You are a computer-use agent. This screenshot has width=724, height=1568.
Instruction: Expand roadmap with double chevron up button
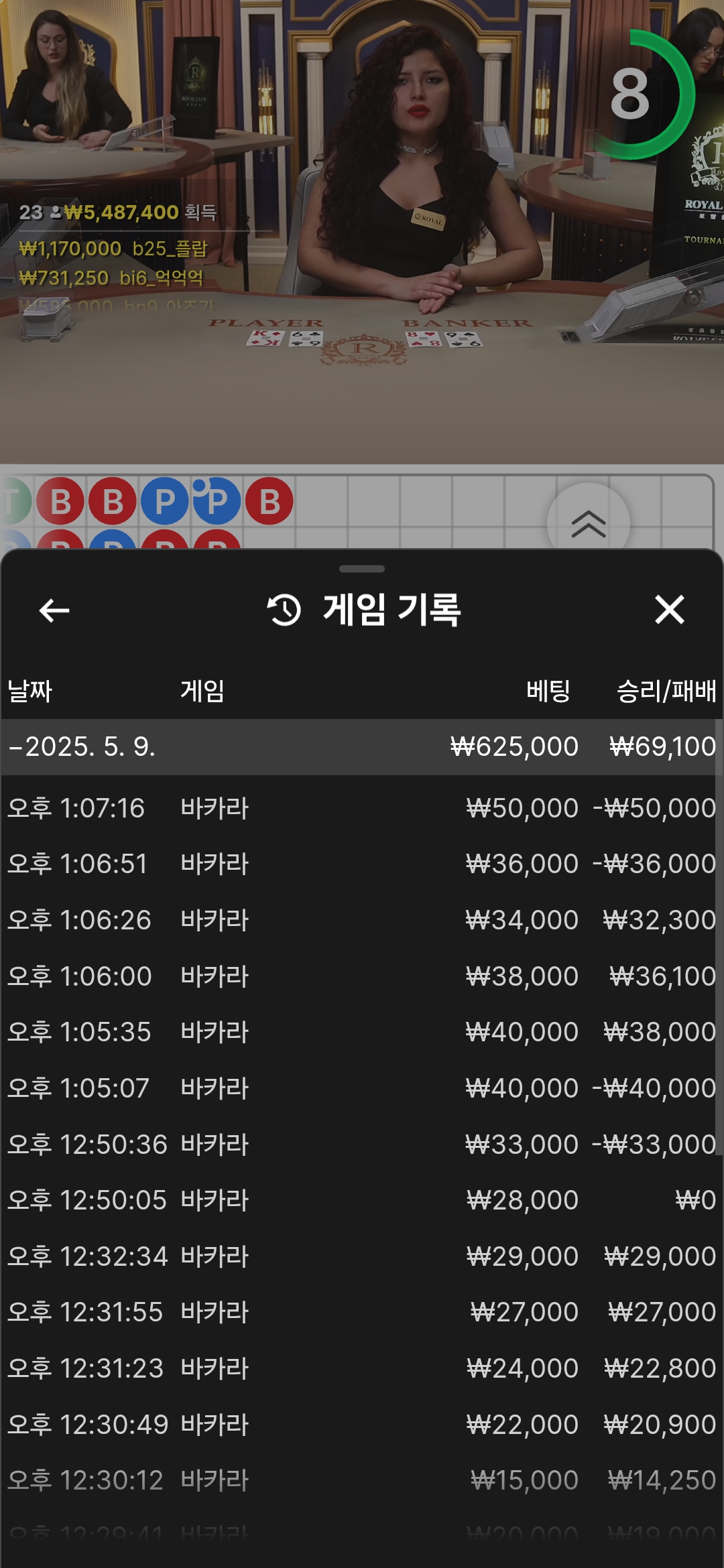[x=589, y=523]
